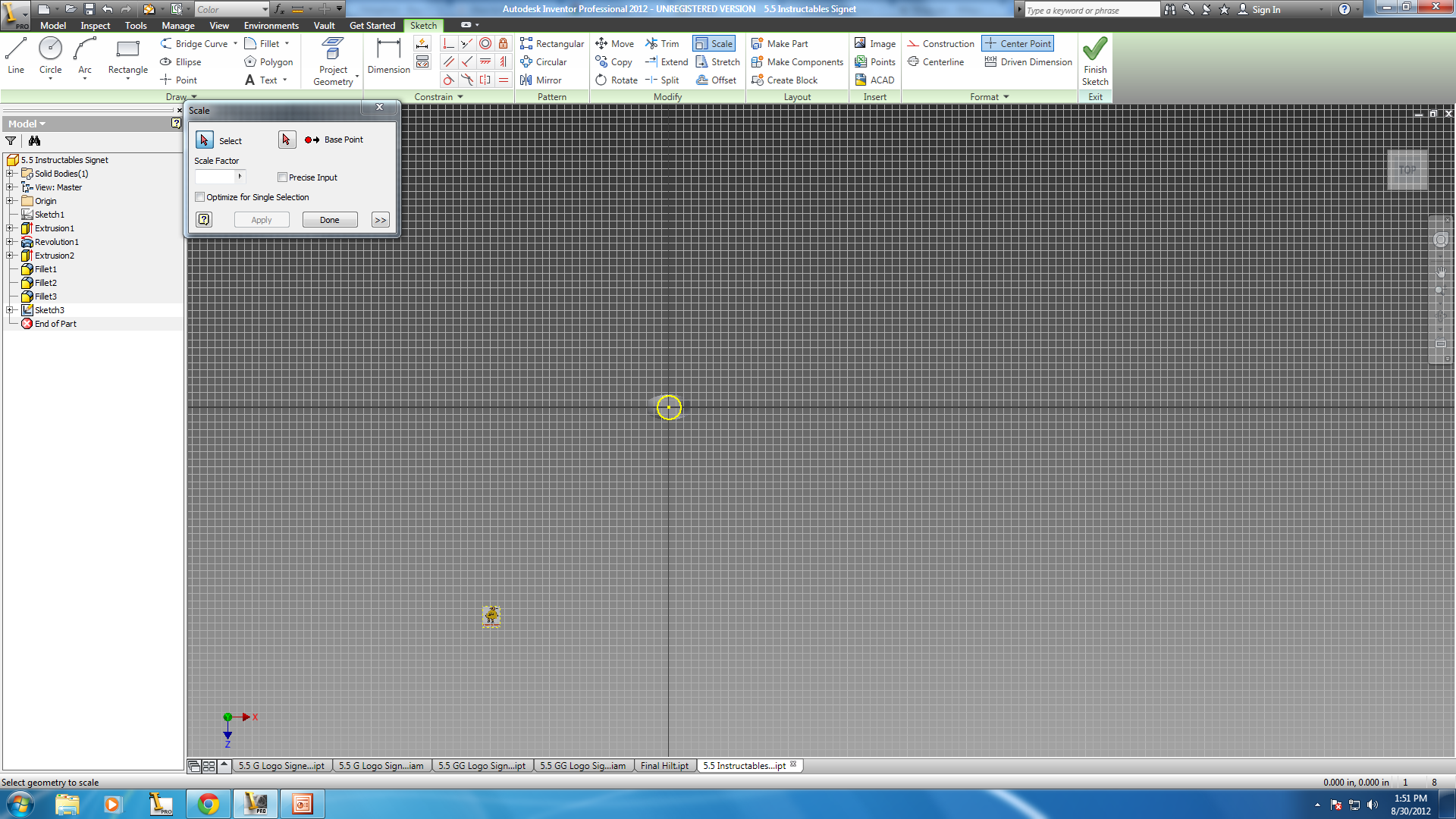This screenshot has width=1456, height=819.
Task: Toggle Center Point format
Action: tap(1018, 44)
